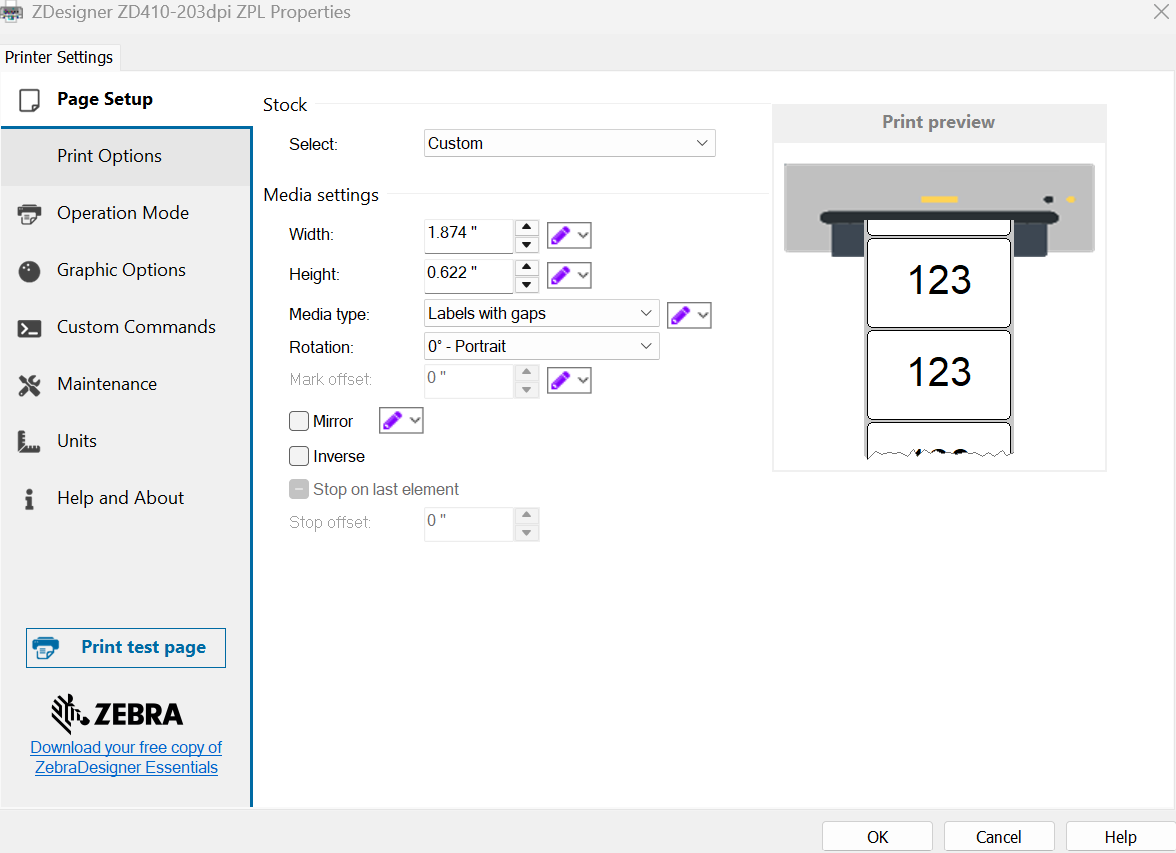Select the Page Setup section
1176x853 pixels.
[126, 99]
